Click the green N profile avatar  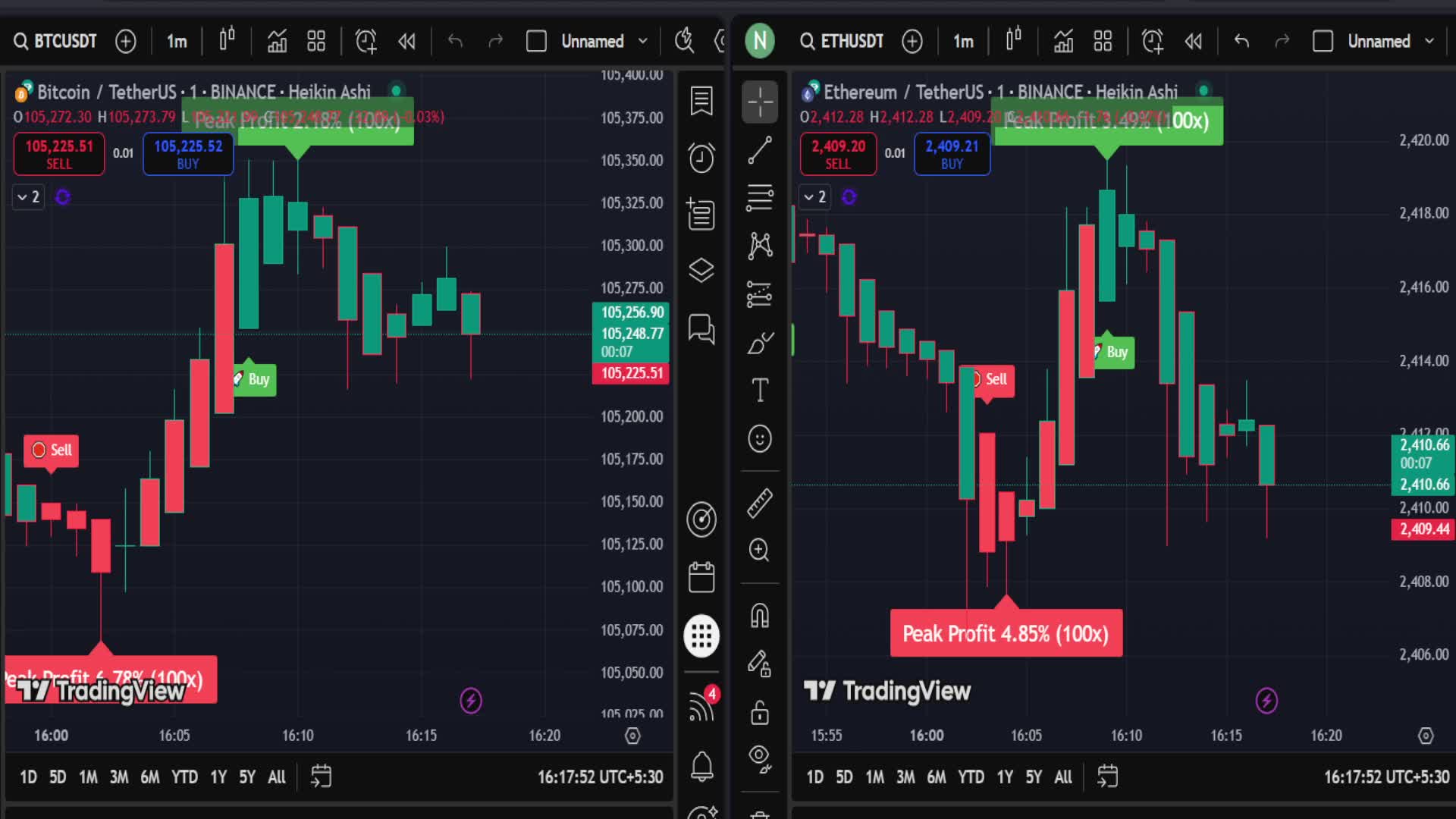point(760,41)
